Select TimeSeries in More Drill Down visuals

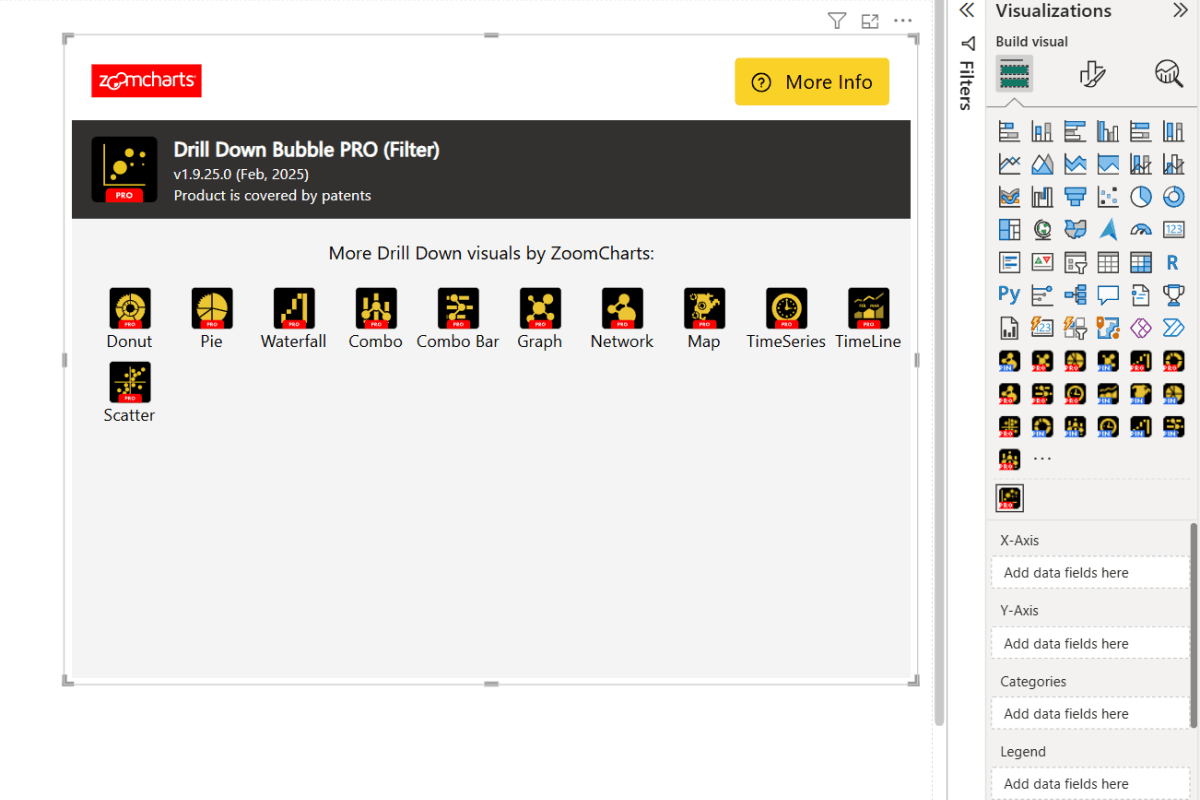coord(786,319)
